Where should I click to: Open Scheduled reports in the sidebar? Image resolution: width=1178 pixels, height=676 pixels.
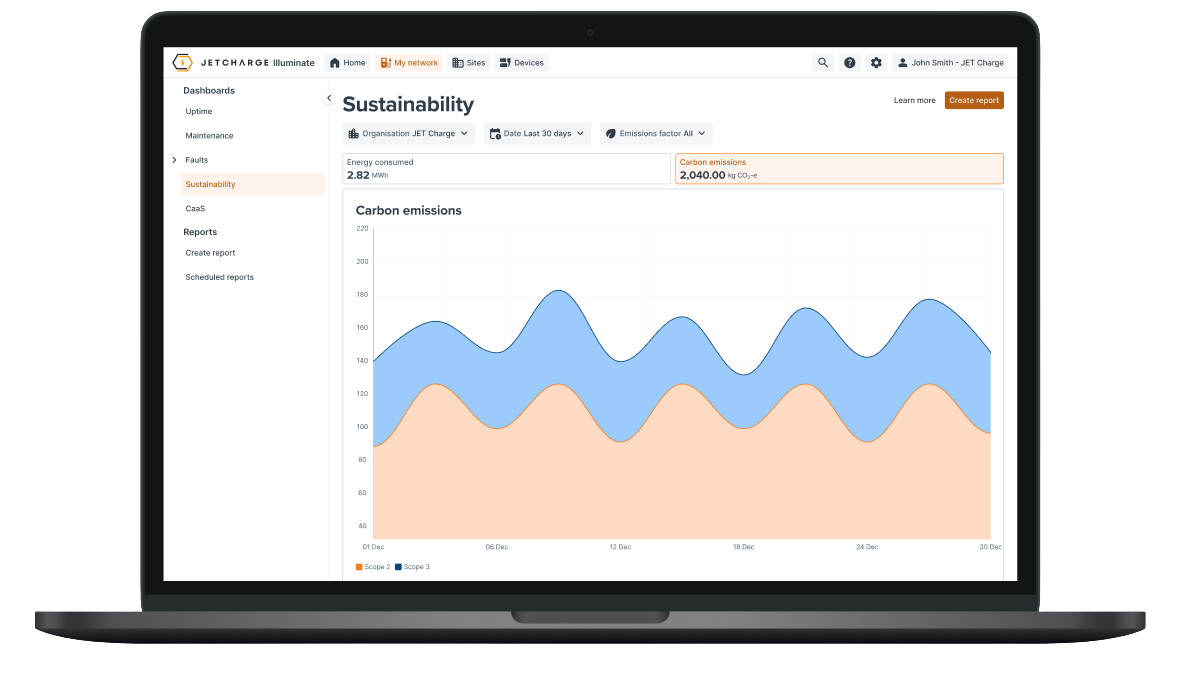point(220,277)
